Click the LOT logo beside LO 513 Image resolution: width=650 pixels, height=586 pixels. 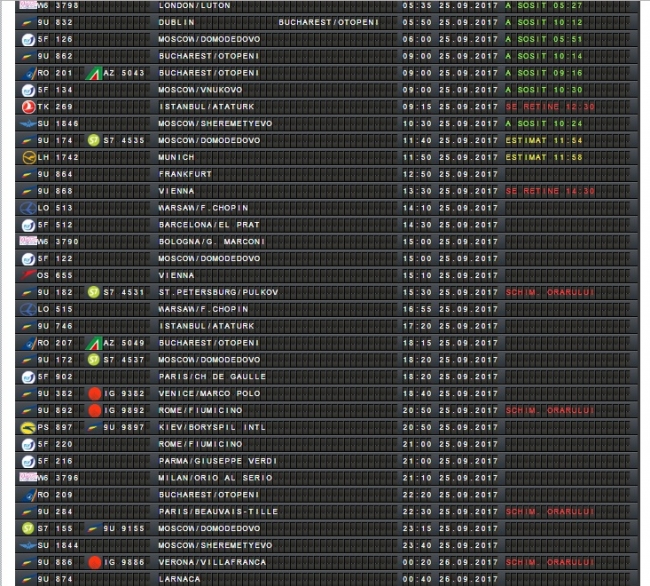pos(28,208)
